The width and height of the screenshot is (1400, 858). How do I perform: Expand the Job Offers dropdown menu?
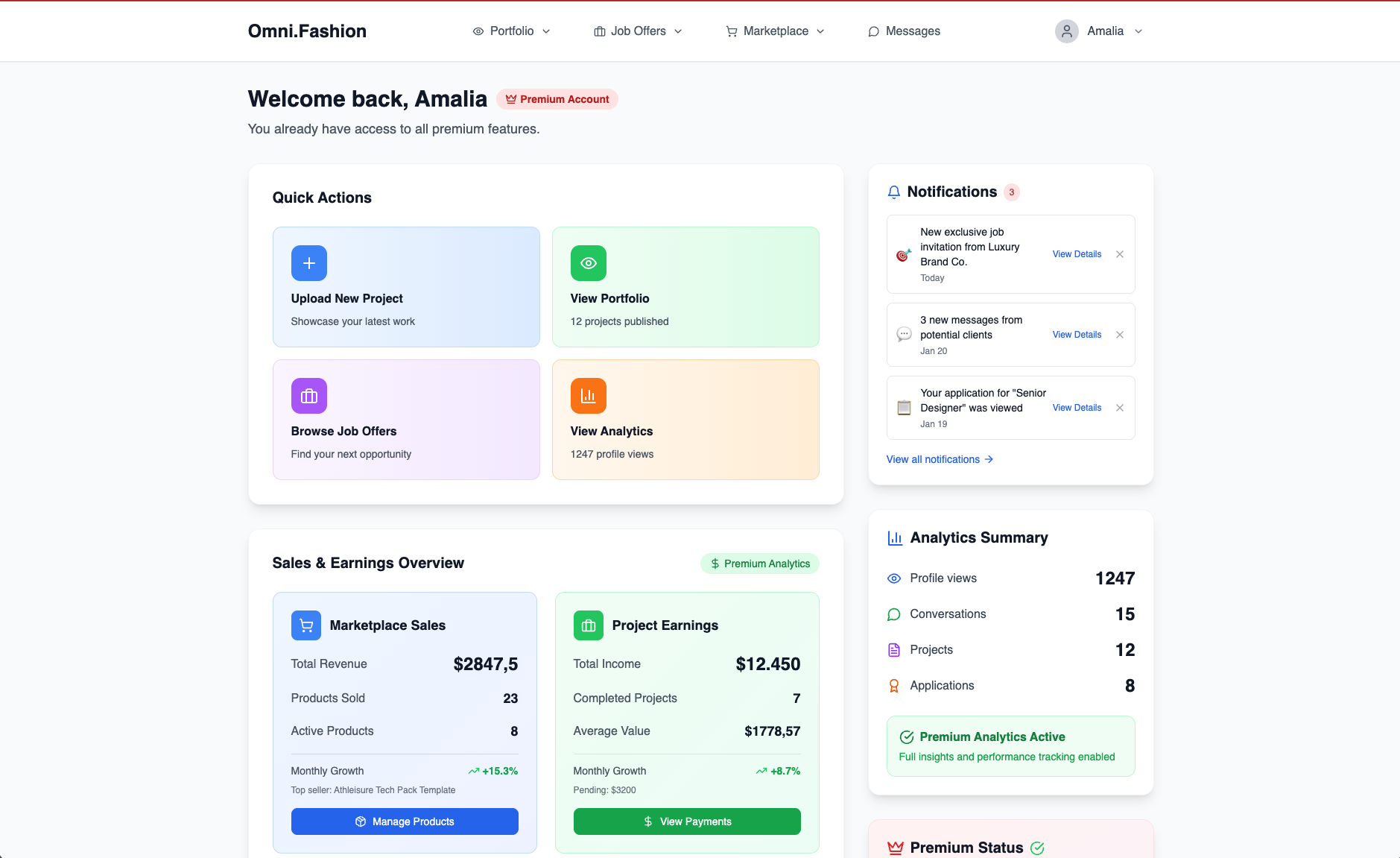tap(639, 31)
